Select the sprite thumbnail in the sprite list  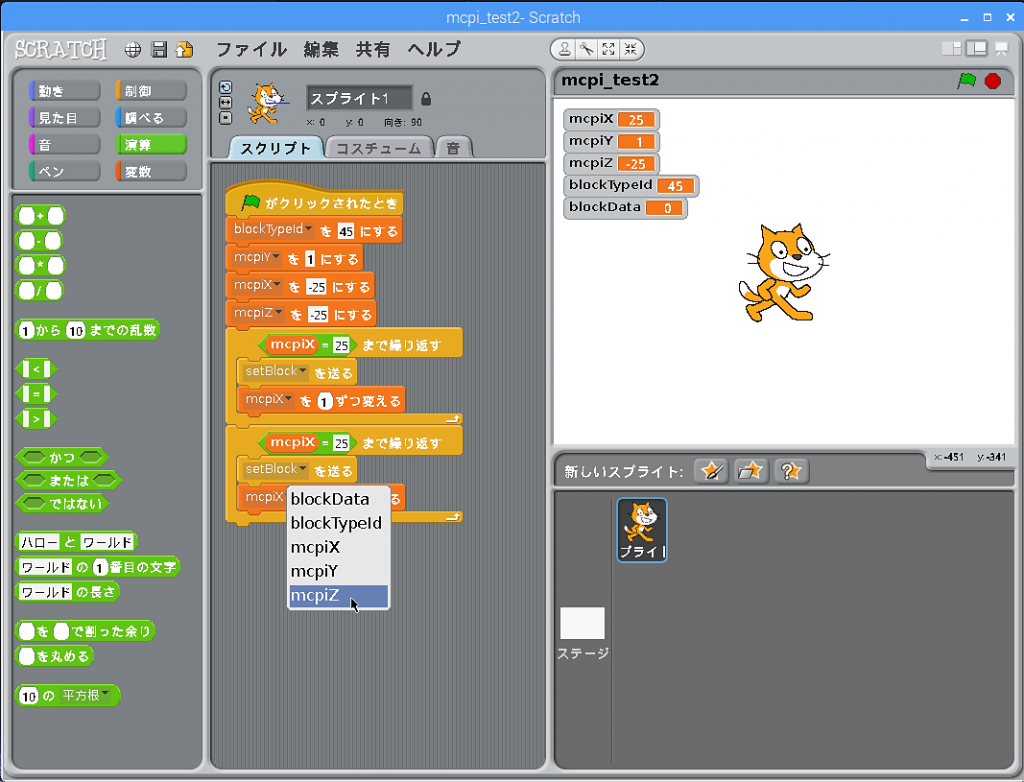coord(642,530)
